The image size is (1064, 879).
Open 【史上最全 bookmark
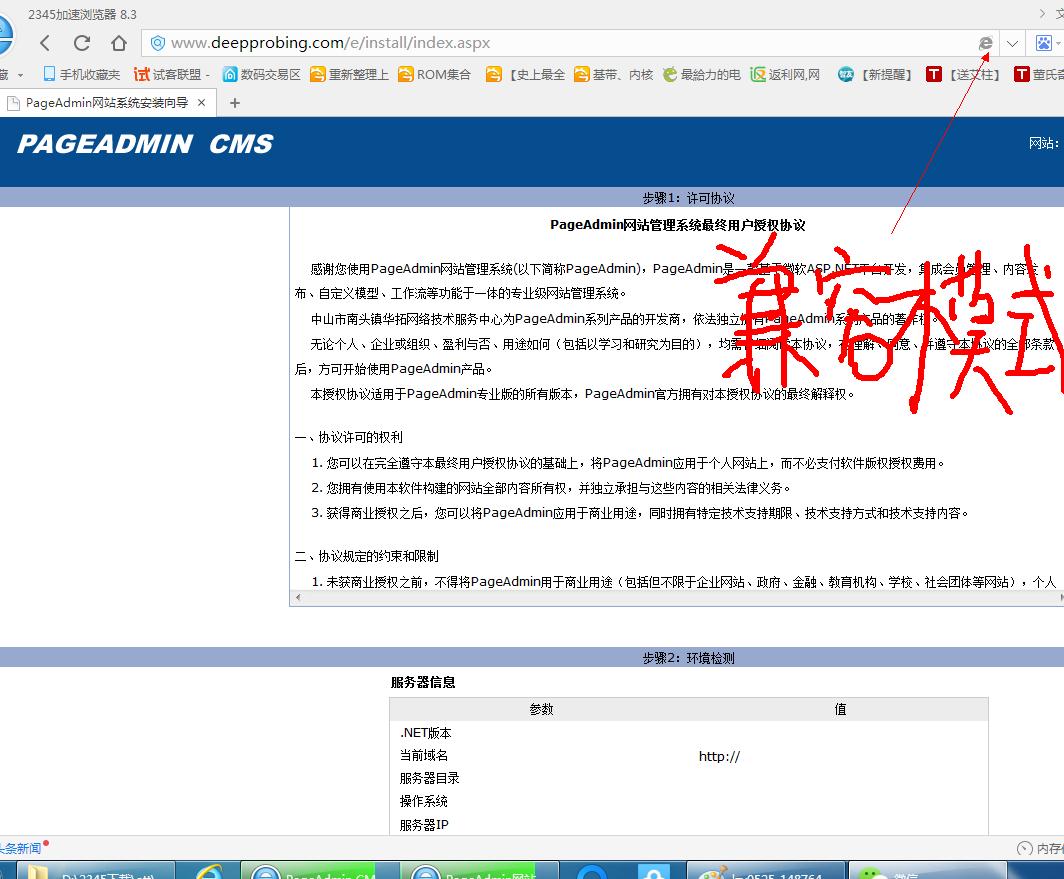pyautogui.click(x=526, y=74)
